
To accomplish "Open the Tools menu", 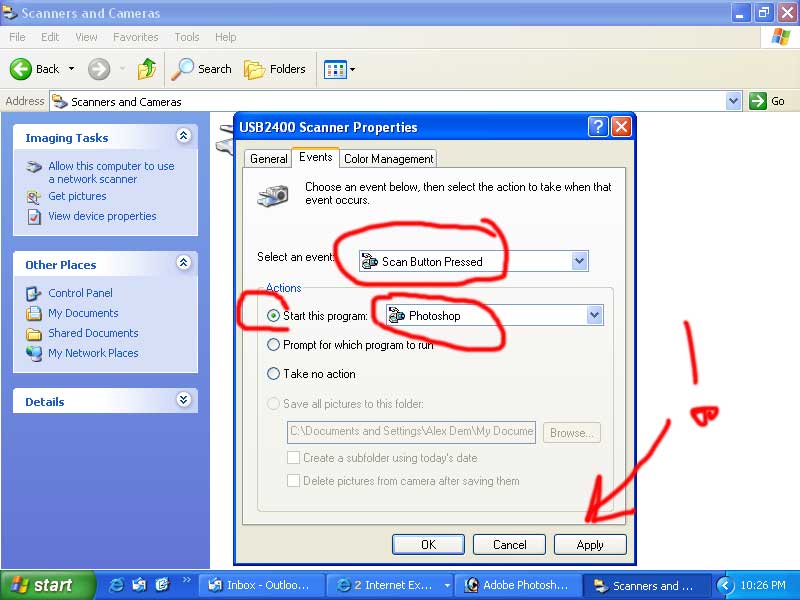I will coord(187,37).
